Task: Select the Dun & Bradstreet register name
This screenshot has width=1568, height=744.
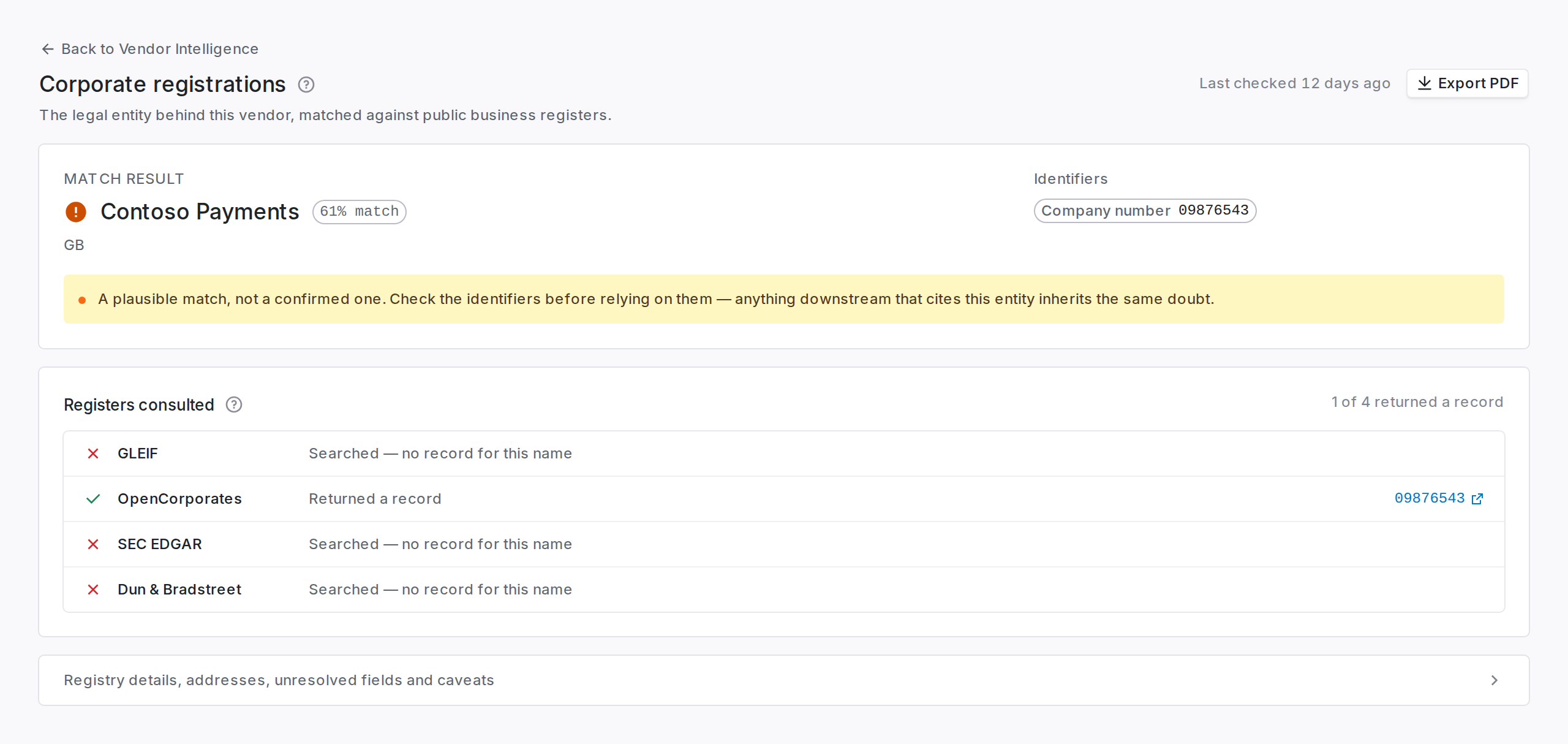Action: pos(179,590)
